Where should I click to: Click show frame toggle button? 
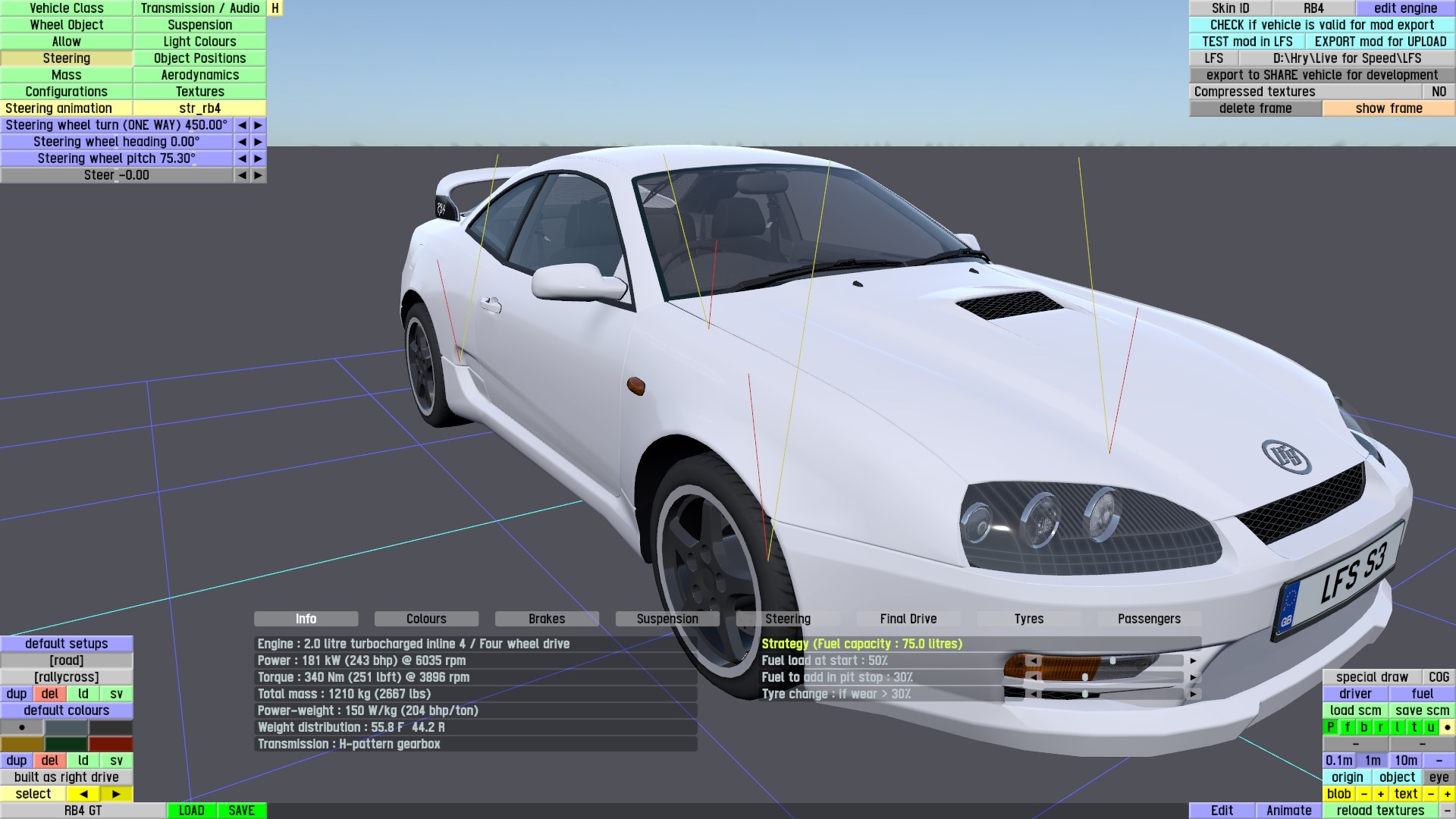1389,108
